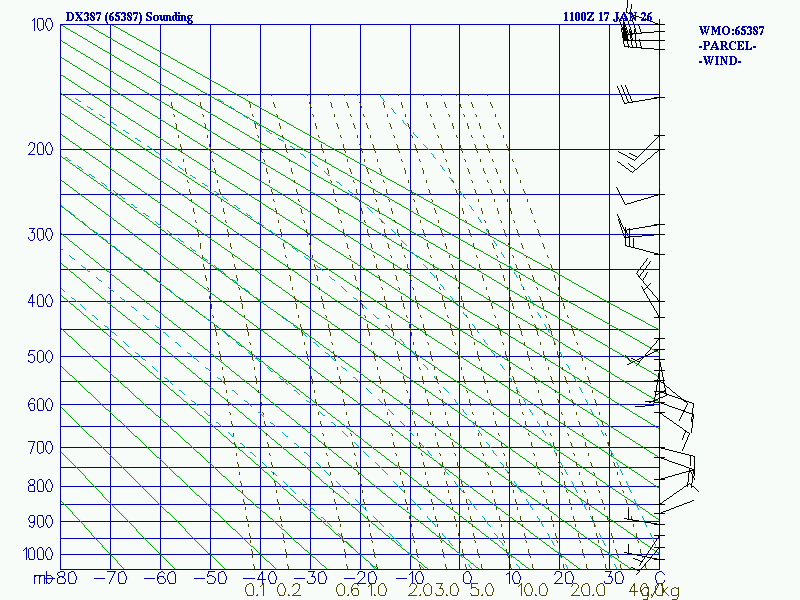Click the 20 temperature axis label
The width and height of the screenshot is (800, 600).
[x=563, y=578]
